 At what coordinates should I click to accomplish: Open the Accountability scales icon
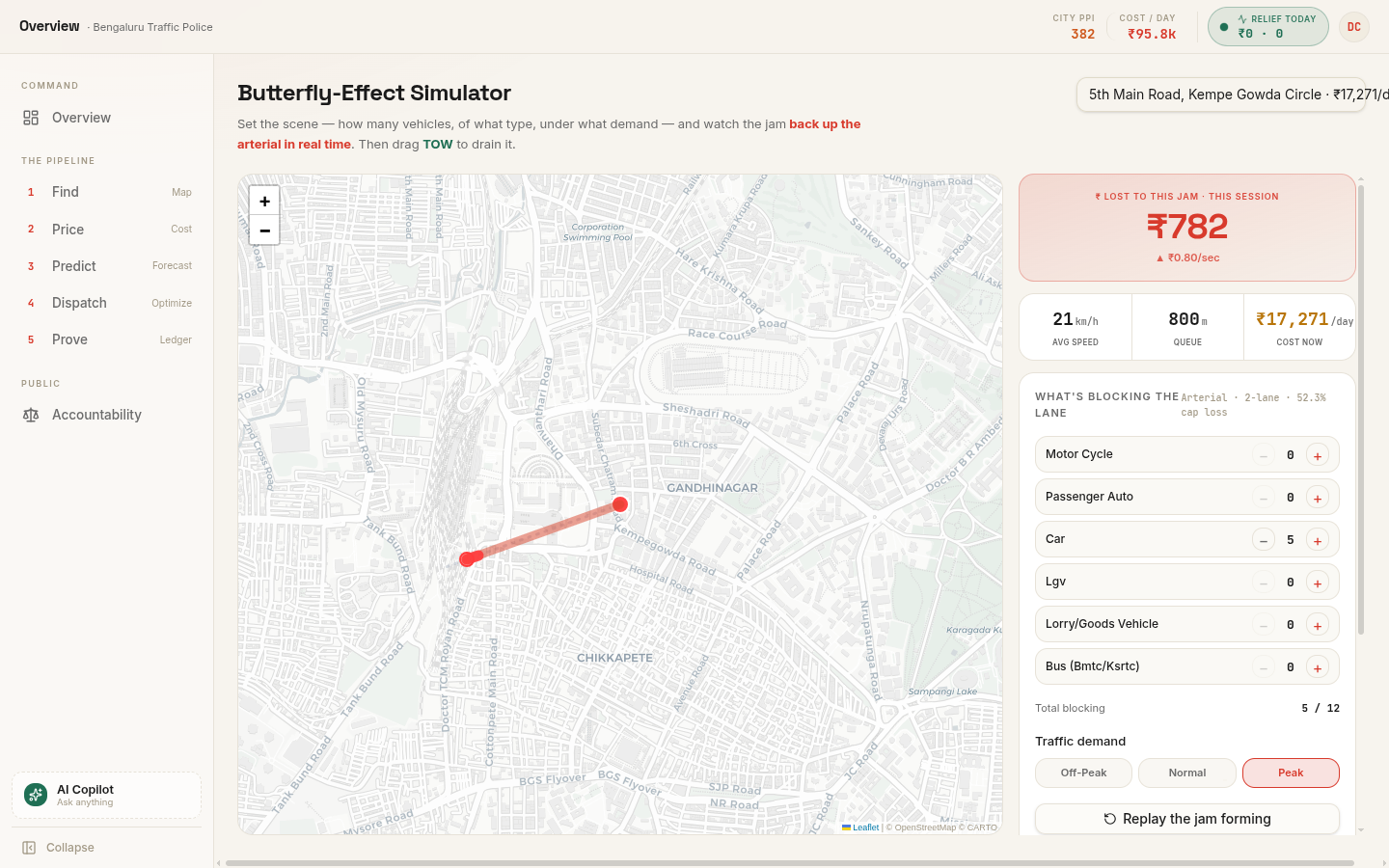(x=31, y=415)
